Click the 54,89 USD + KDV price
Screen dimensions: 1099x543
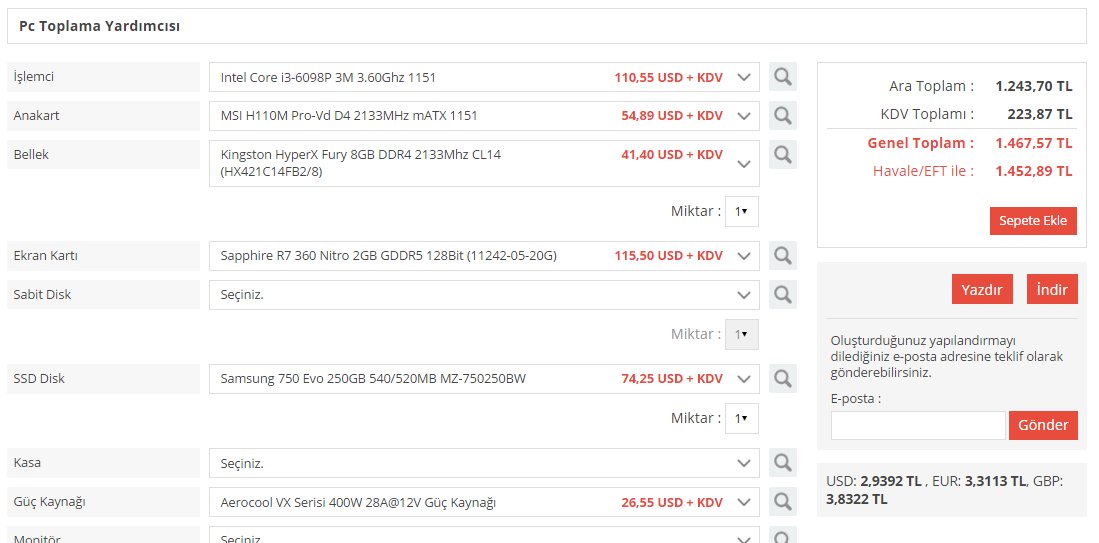(672, 116)
